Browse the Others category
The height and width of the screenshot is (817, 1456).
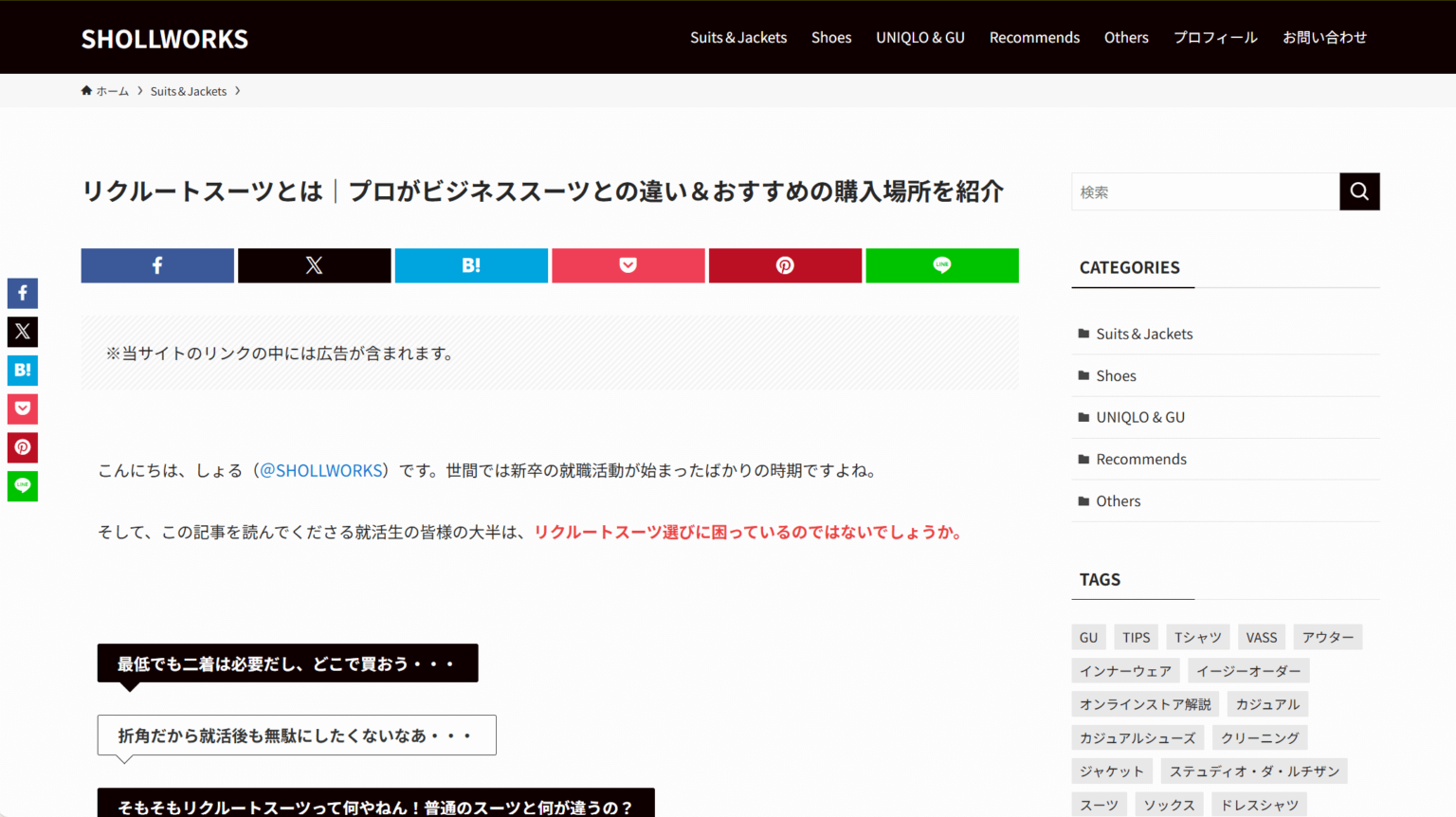click(x=1119, y=500)
